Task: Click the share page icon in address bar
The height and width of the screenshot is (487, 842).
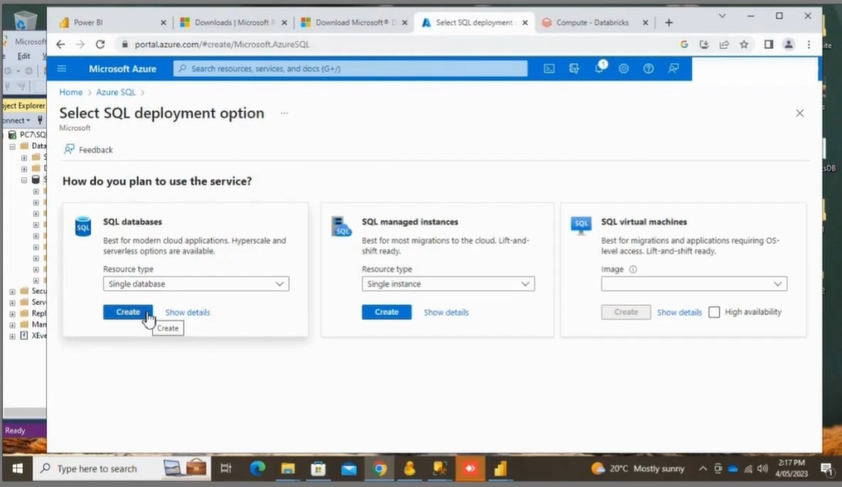Action: click(x=724, y=45)
